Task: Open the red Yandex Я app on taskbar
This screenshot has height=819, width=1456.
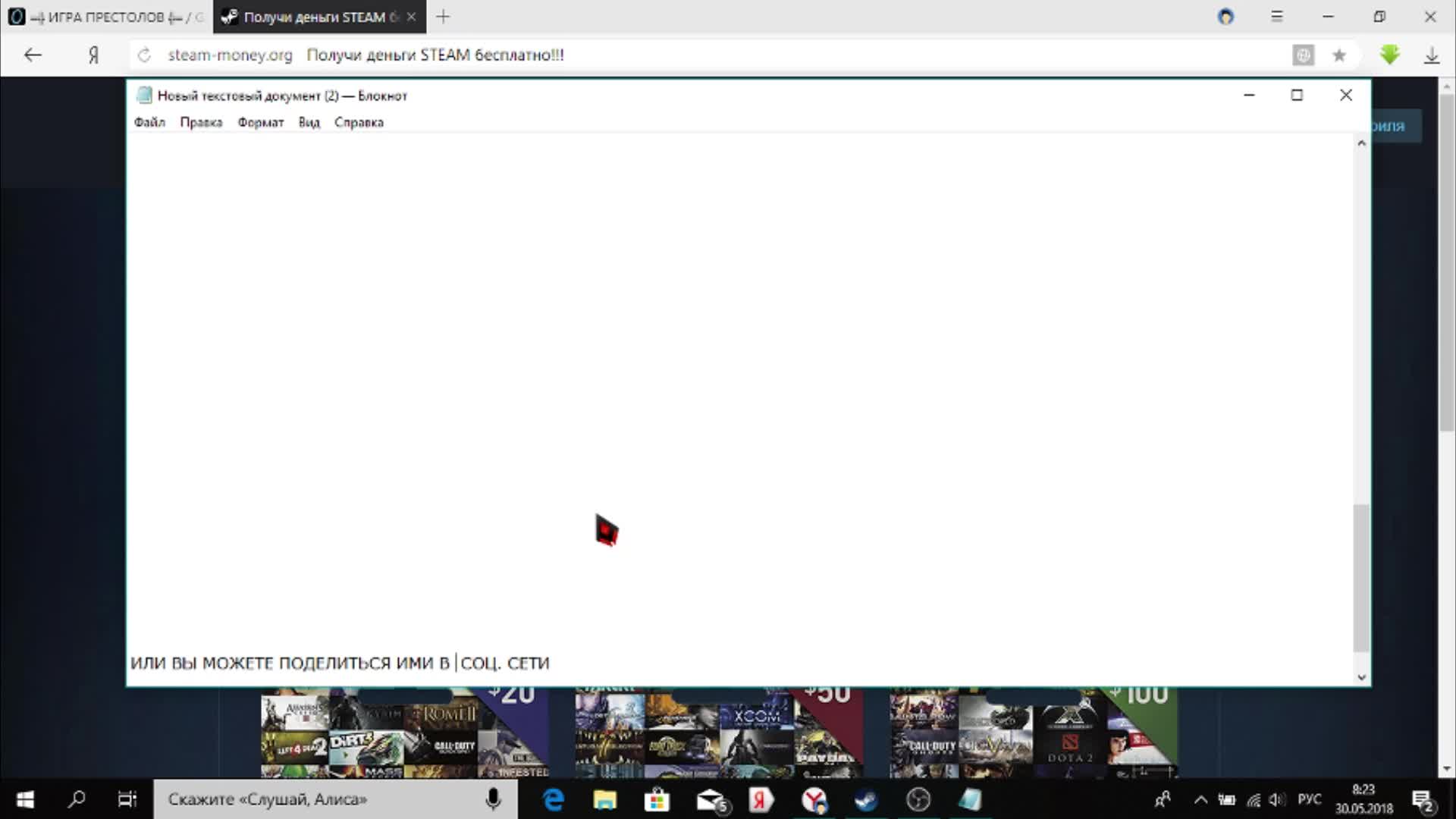Action: (x=761, y=799)
